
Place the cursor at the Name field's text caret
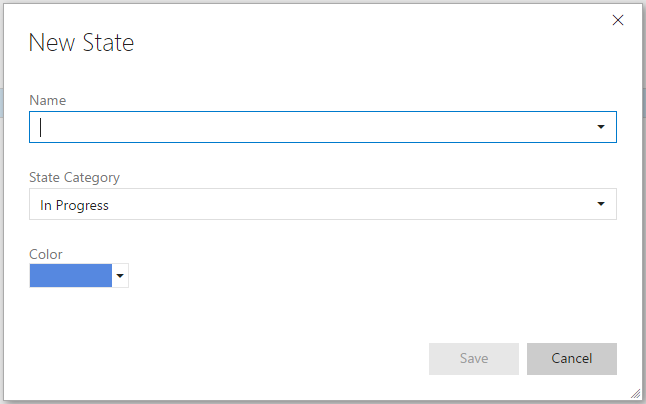[40, 127]
